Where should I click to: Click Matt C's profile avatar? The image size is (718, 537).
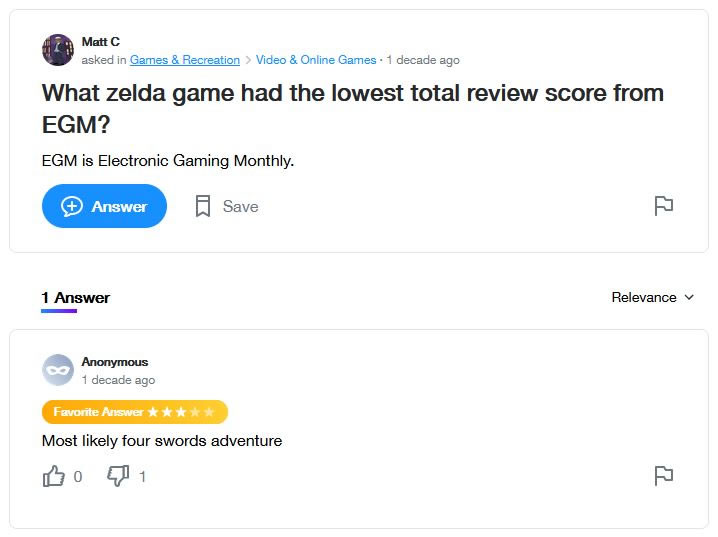[58, 49]
